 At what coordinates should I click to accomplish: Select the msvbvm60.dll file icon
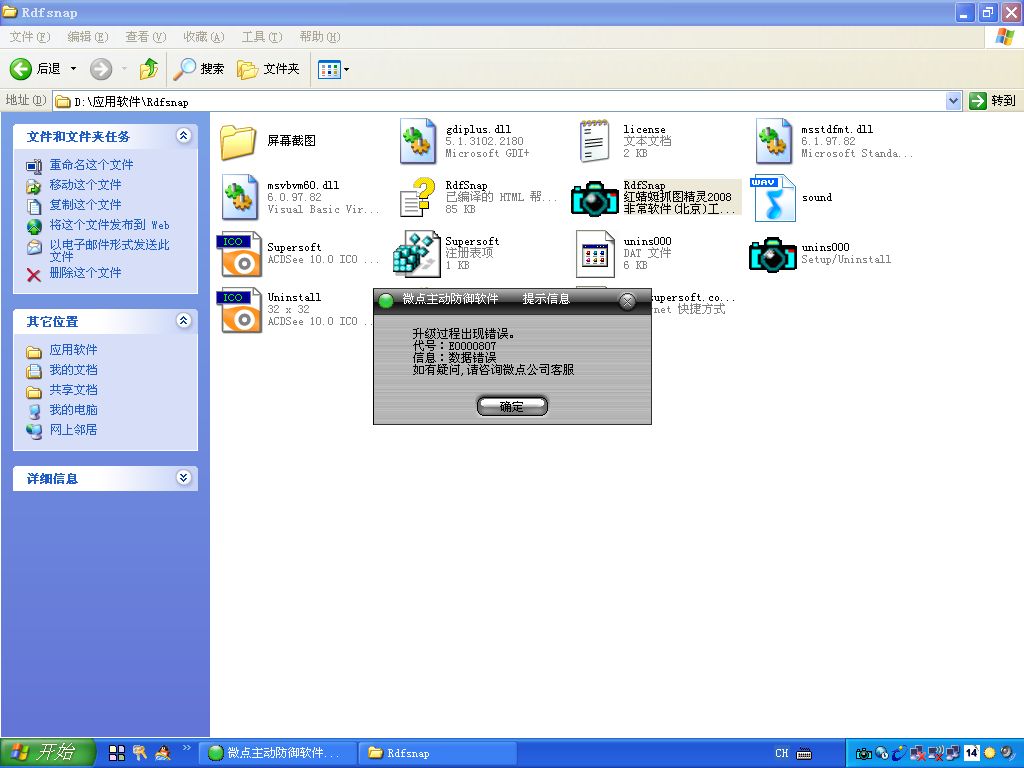[x=240, y=197]
